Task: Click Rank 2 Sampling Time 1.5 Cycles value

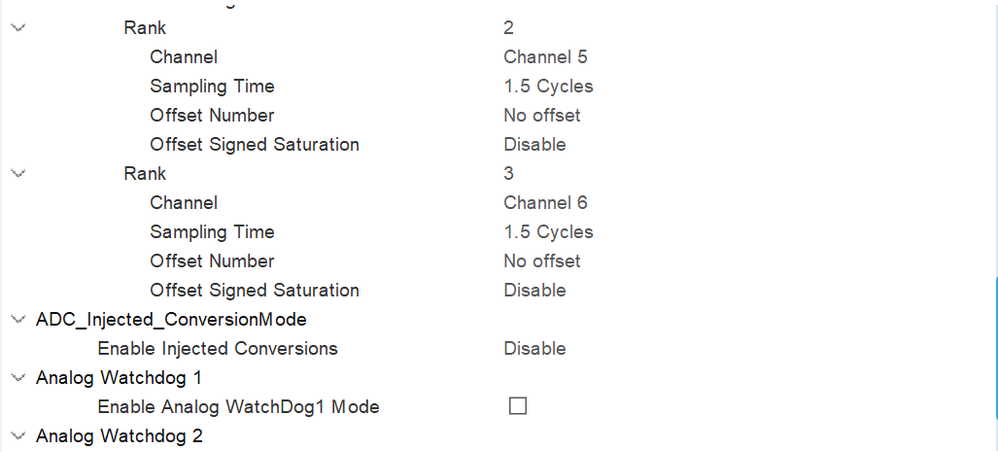Action: pos(548,86)
